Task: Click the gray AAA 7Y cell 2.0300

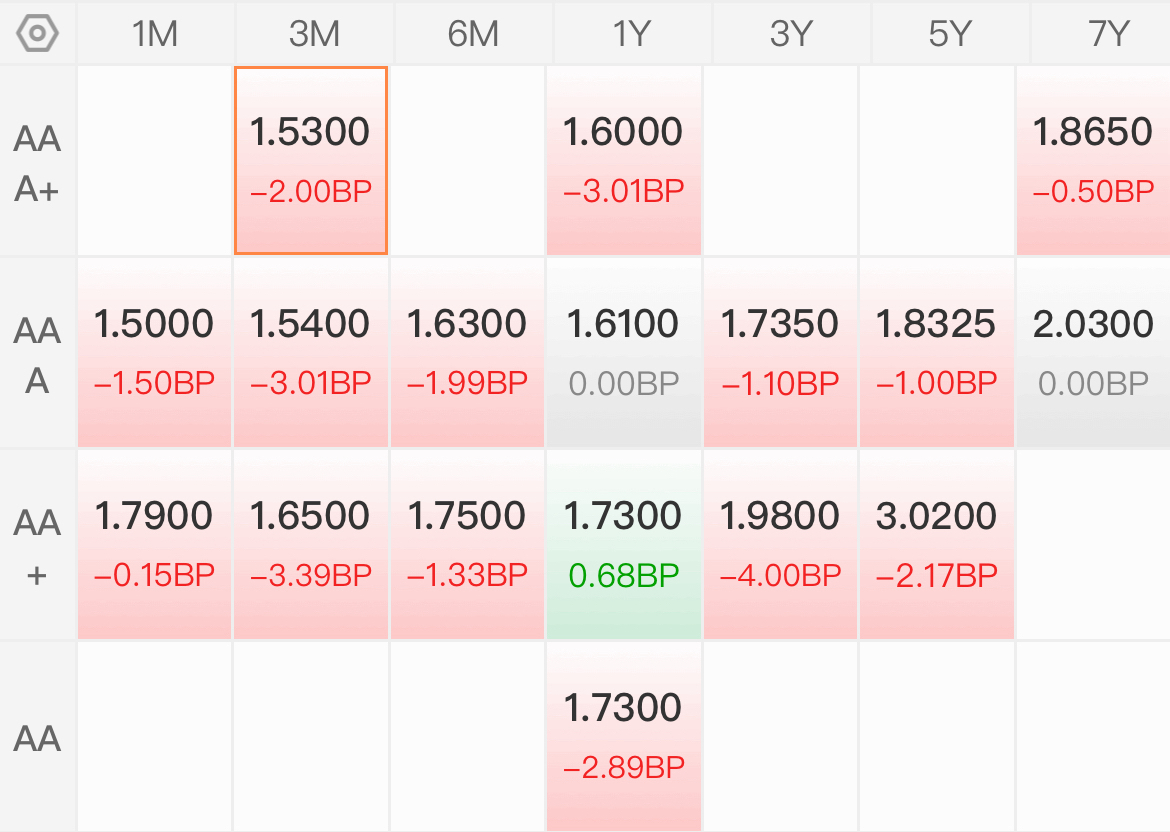Action: pos(1093,352)
